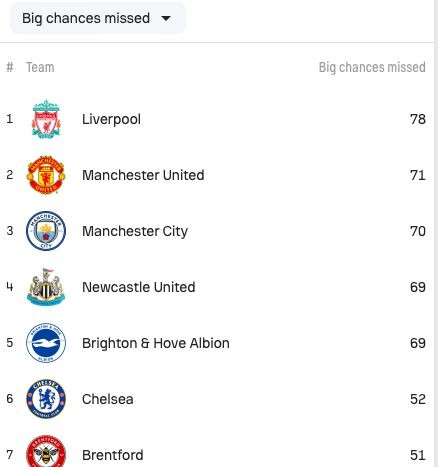The width and height of the screenshot is (438, 467).
Task: Click the Manchester City club crest
Action: [x=46, y=231]
